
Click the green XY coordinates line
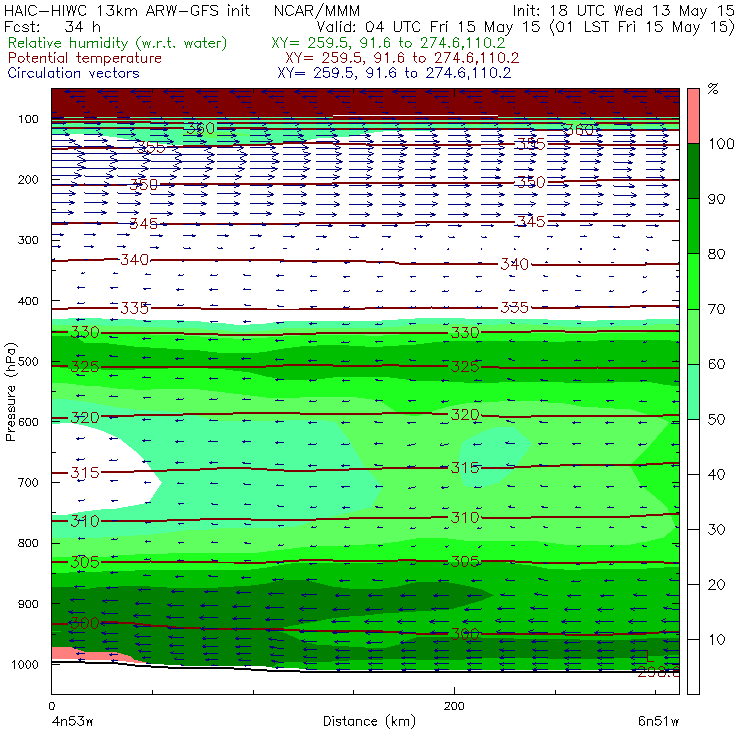pyautogui.click(x=388, y=43)
